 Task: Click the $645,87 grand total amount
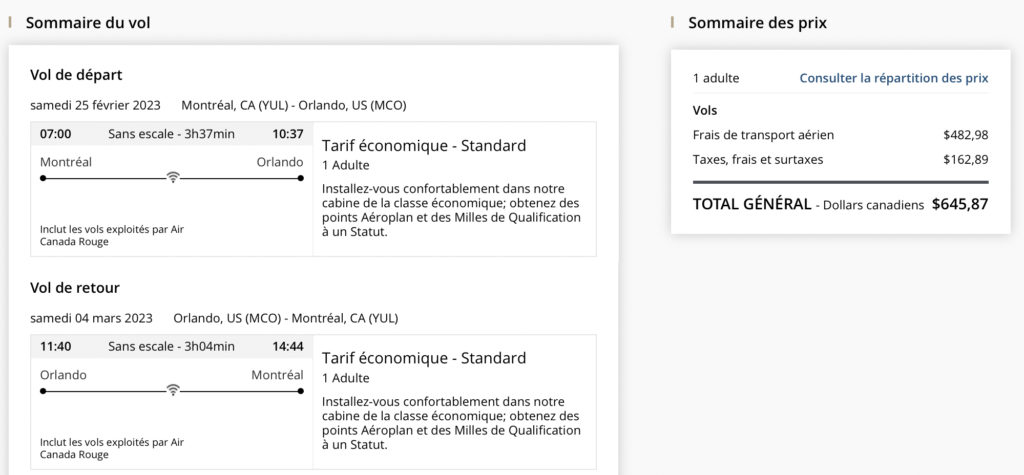pos(959,204)
